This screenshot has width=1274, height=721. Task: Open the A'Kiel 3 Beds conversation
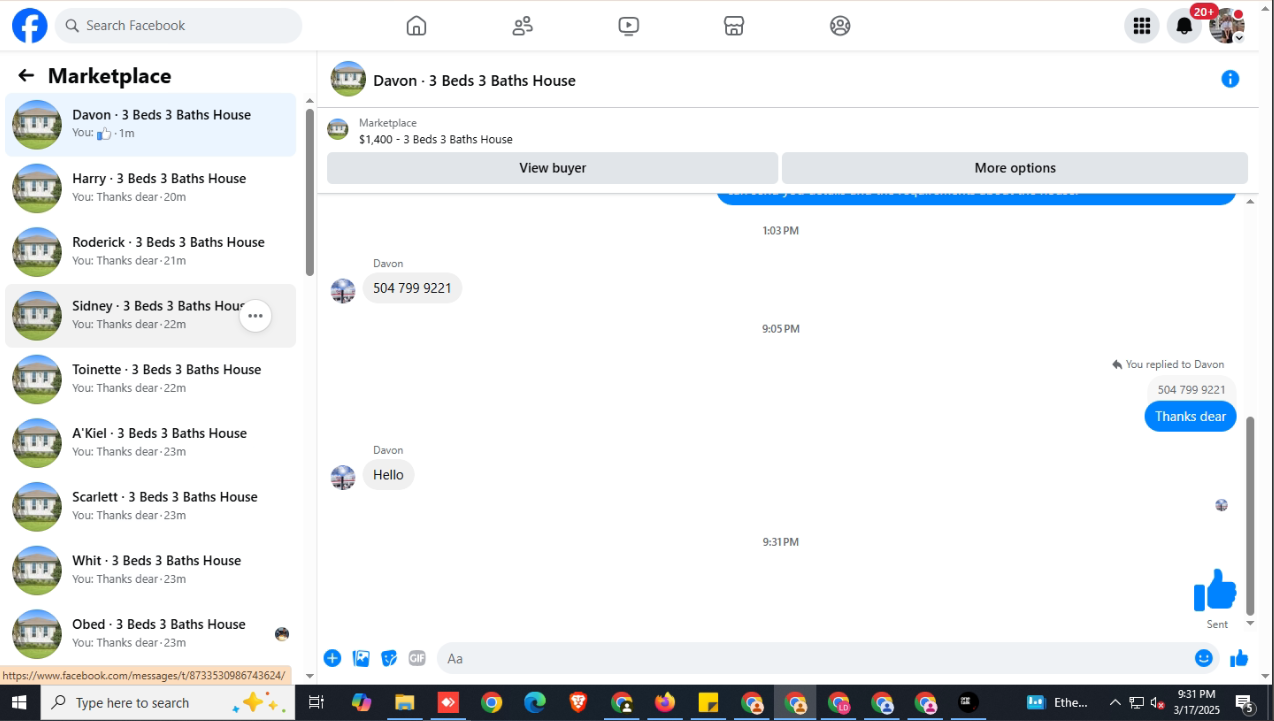click(x=150, y=443)
